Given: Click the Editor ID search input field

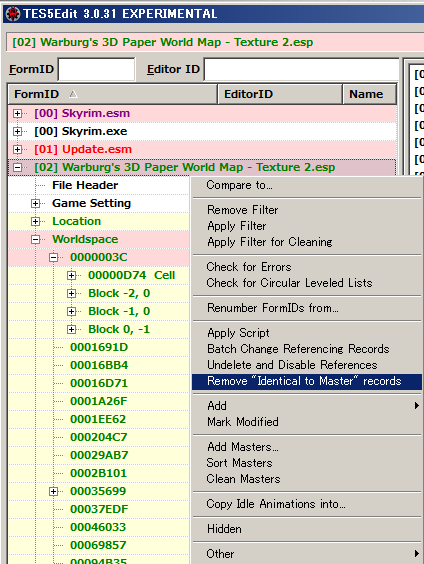Looking at the screenshot, I should click(301, 69).
